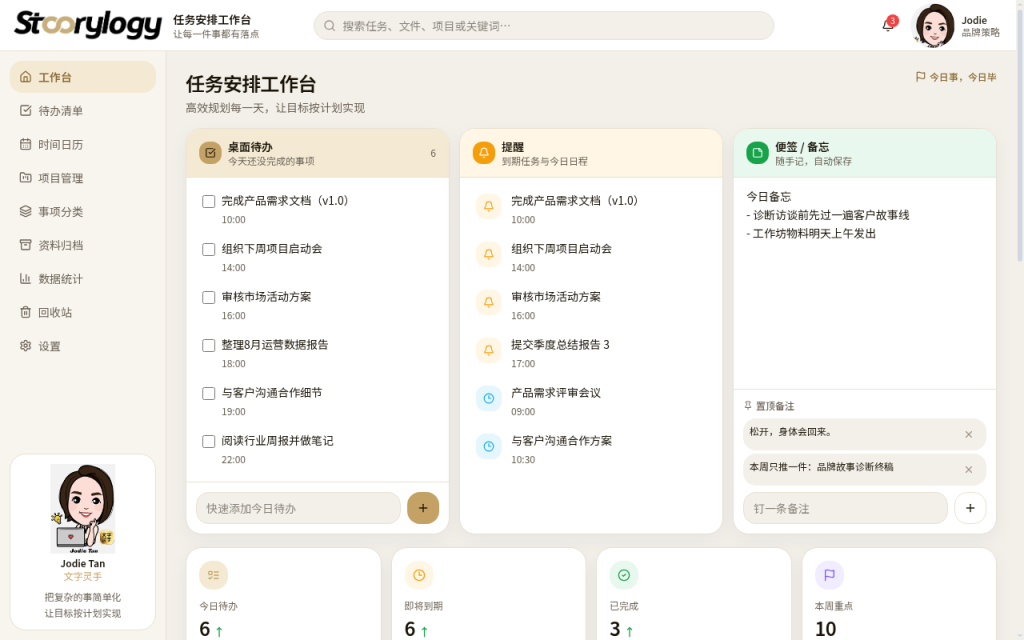Viewport: 1024px width, 640px height.
Task: Click reminder text 提交季度总结报告 3
Action: [x=560, y=345]
